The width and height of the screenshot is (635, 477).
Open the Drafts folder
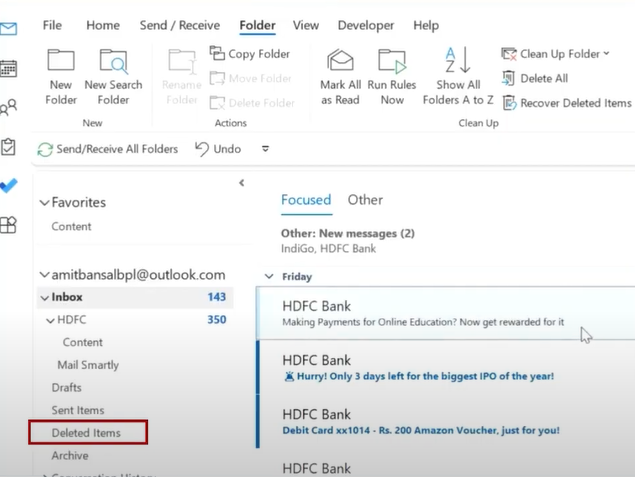click(66, 388)
